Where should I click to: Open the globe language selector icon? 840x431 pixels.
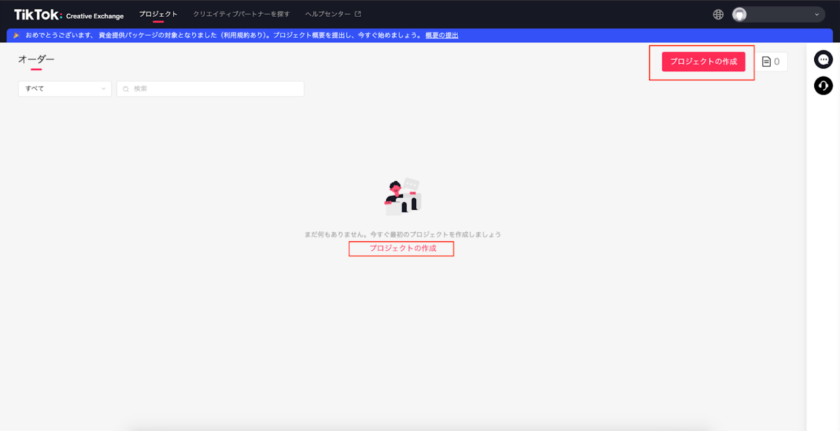click(x=718, y=15)
